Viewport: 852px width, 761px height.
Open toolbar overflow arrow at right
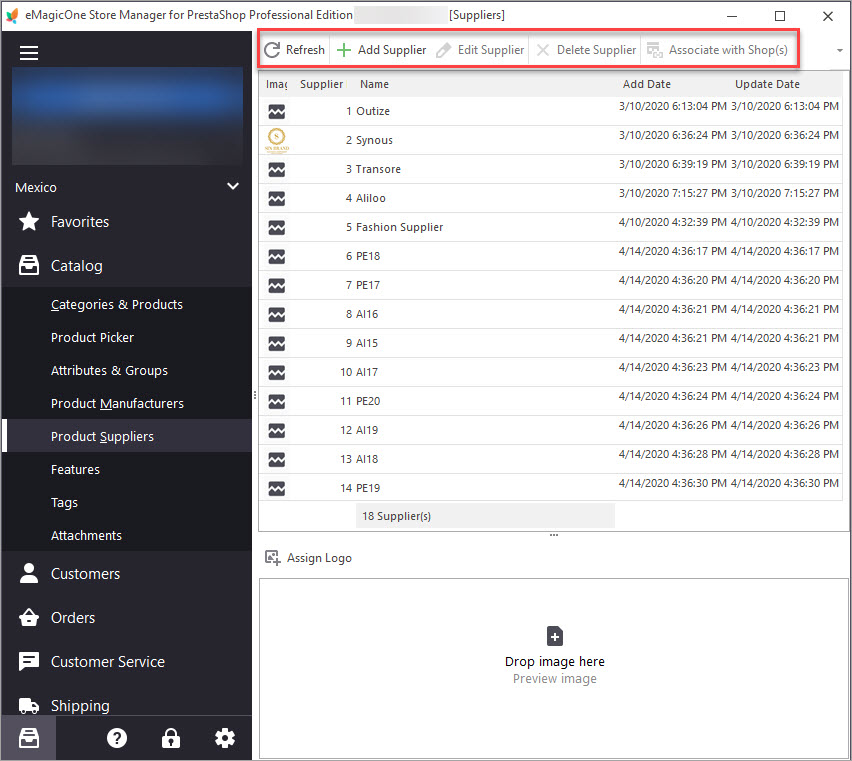(x=840, y=51)
